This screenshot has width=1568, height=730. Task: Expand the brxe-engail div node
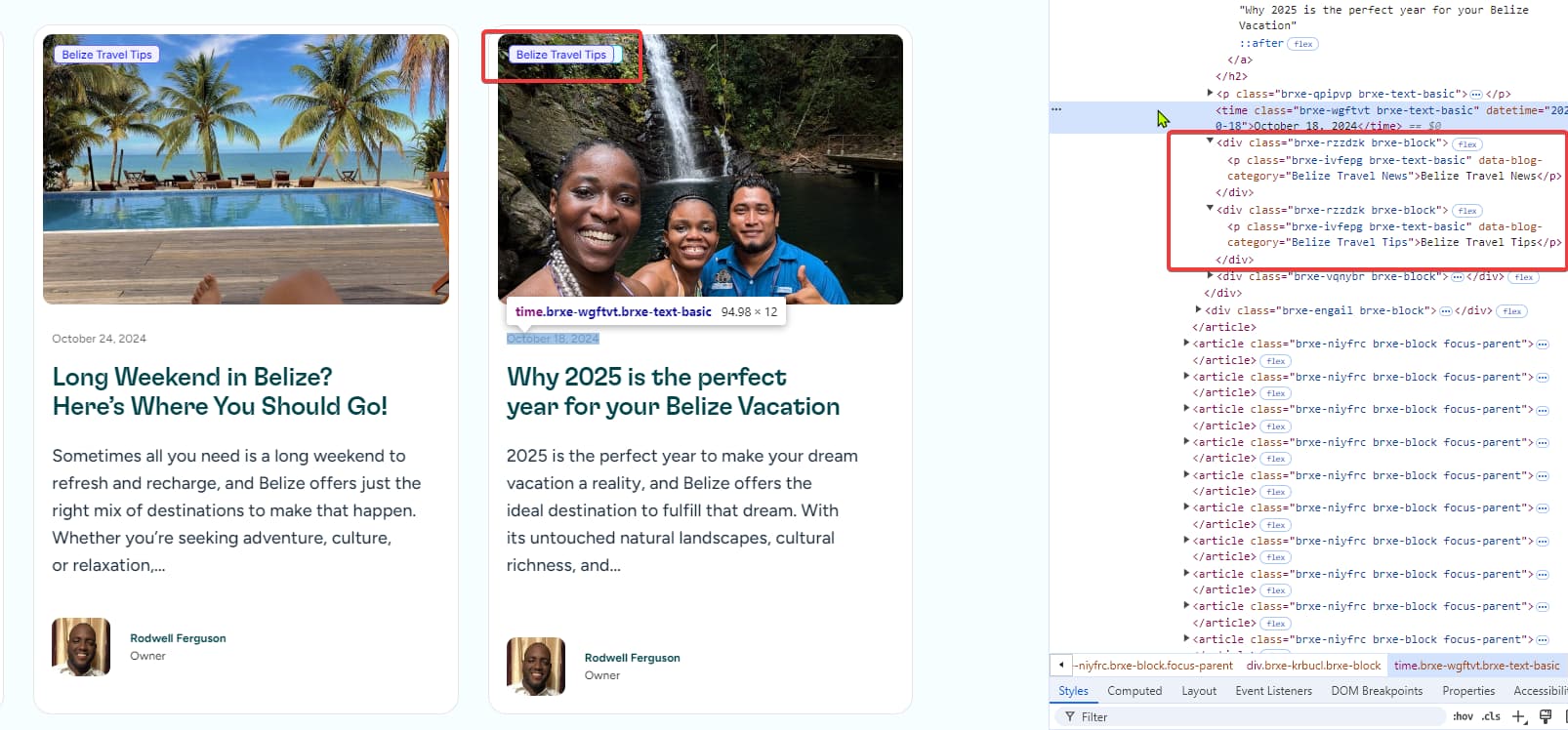1198,310
